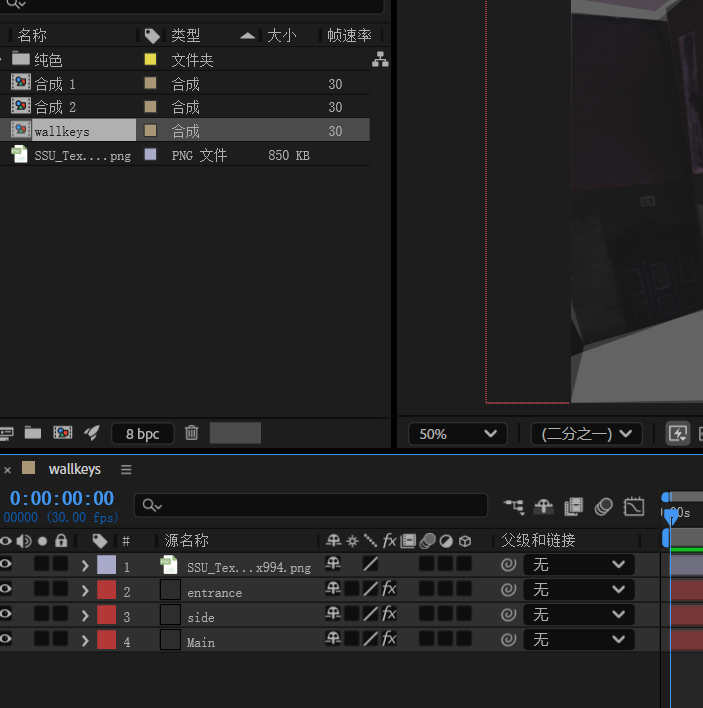Hide the SSU_Tex png layer
Screen dimensions: 703x708
coord(6,565)
